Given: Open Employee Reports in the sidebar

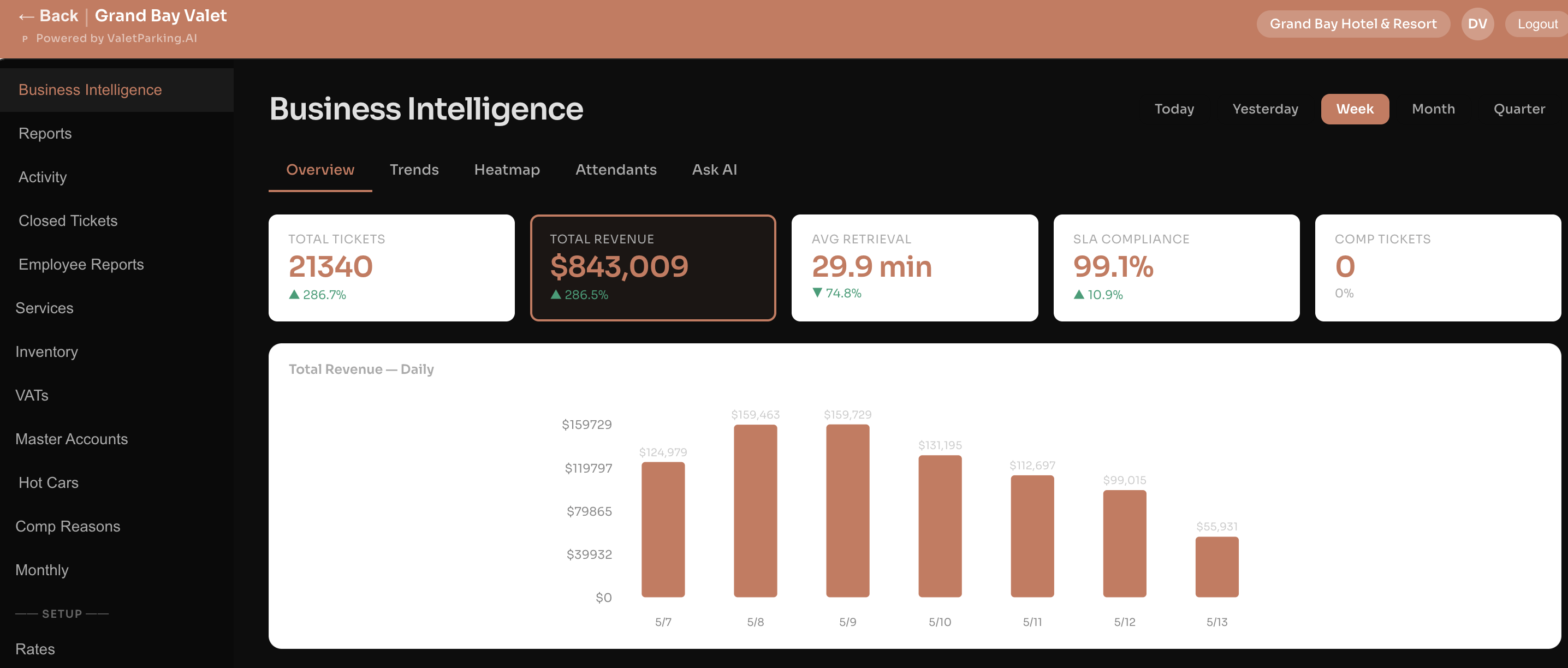Looking at the screenshot, I should coord(117,265).
